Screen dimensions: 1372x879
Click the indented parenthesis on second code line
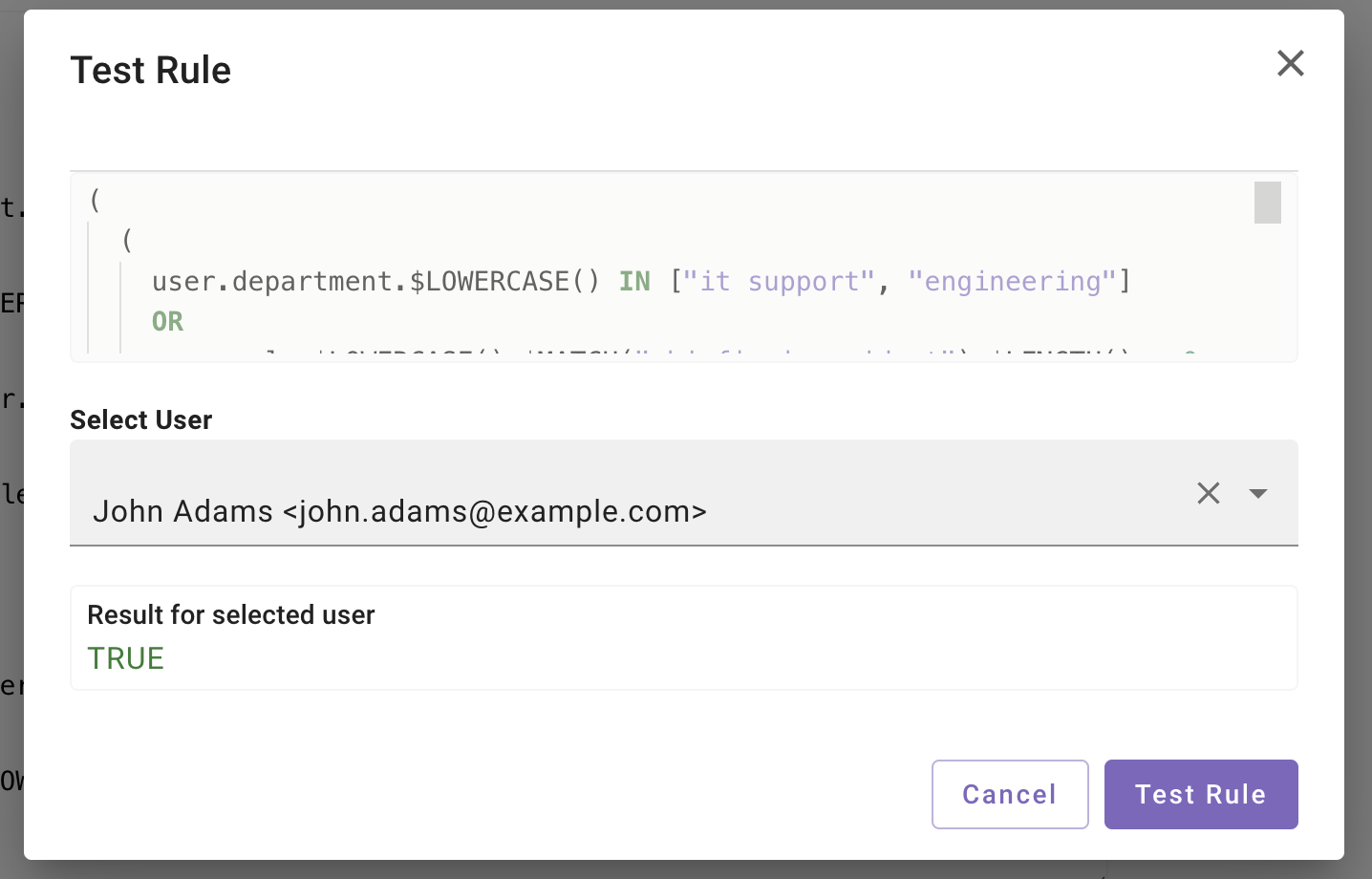[x=127, y=241]
